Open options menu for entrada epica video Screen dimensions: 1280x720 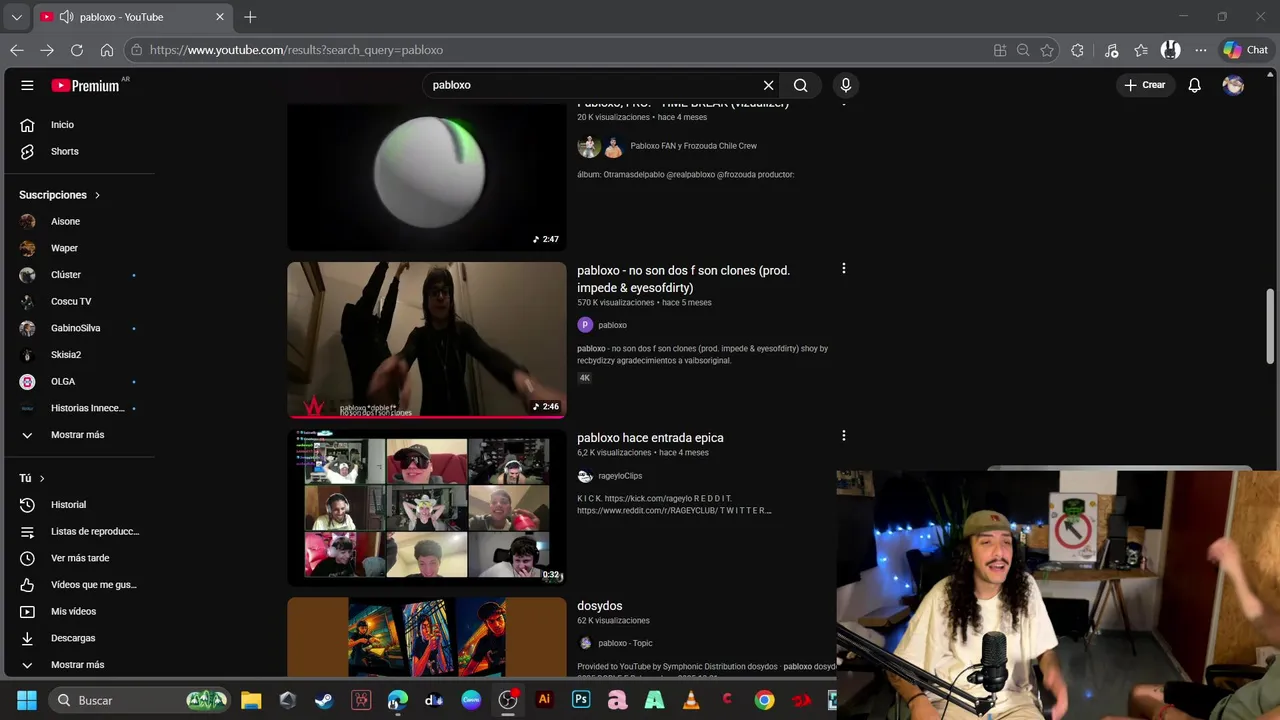(843, 435)
